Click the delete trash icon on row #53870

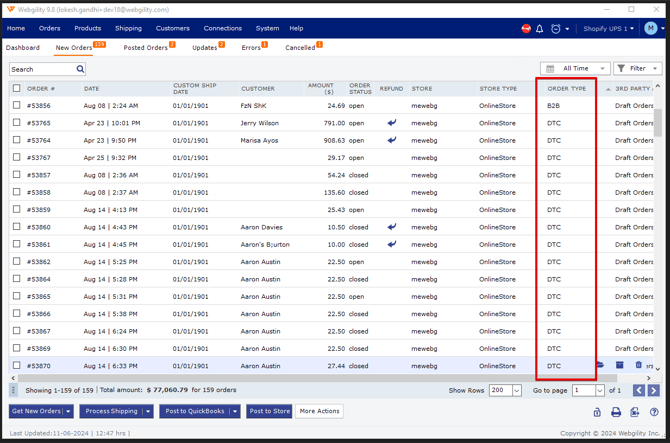(x=639, y=366)
